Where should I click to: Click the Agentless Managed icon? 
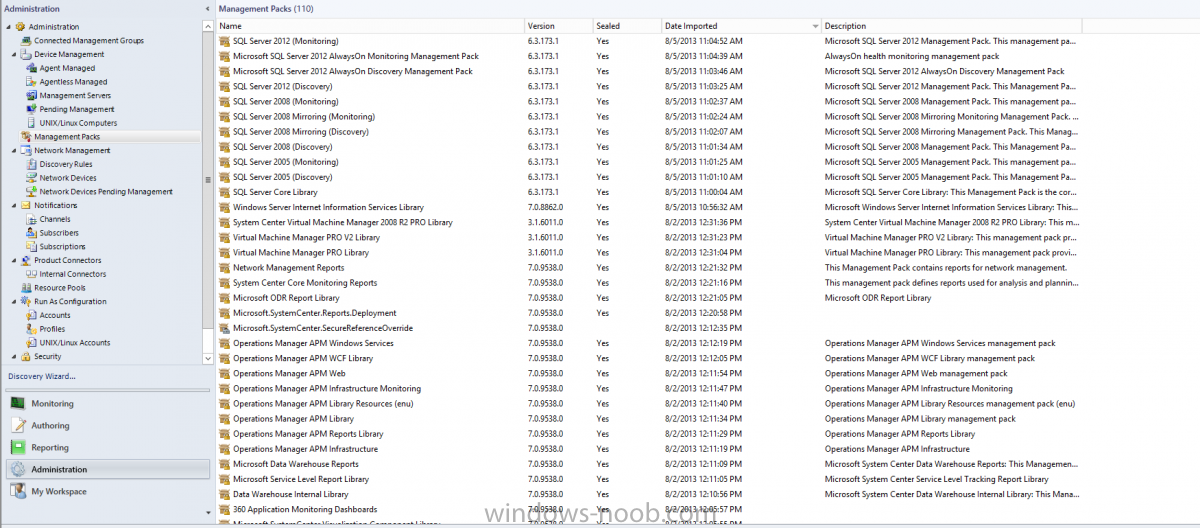point(32,82)
